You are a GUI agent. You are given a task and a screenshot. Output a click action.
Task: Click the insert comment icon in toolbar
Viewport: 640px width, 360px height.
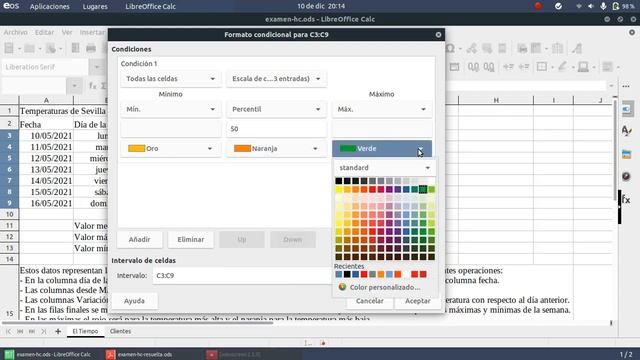487,49
